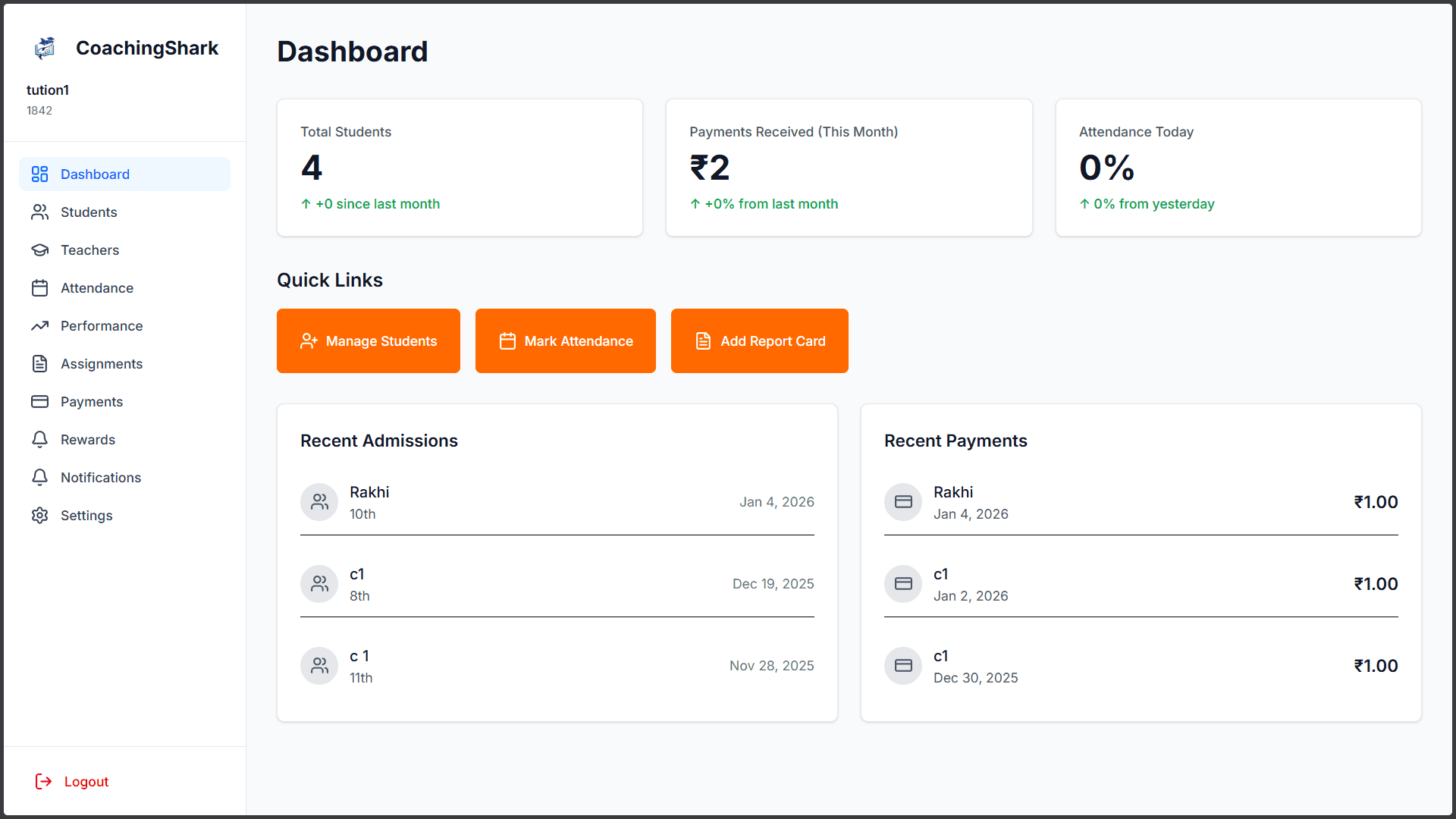The image size is (1456, 819).
Task: Click the Assignments document icon
Action: pyautogui.click(x=39, y=364)
